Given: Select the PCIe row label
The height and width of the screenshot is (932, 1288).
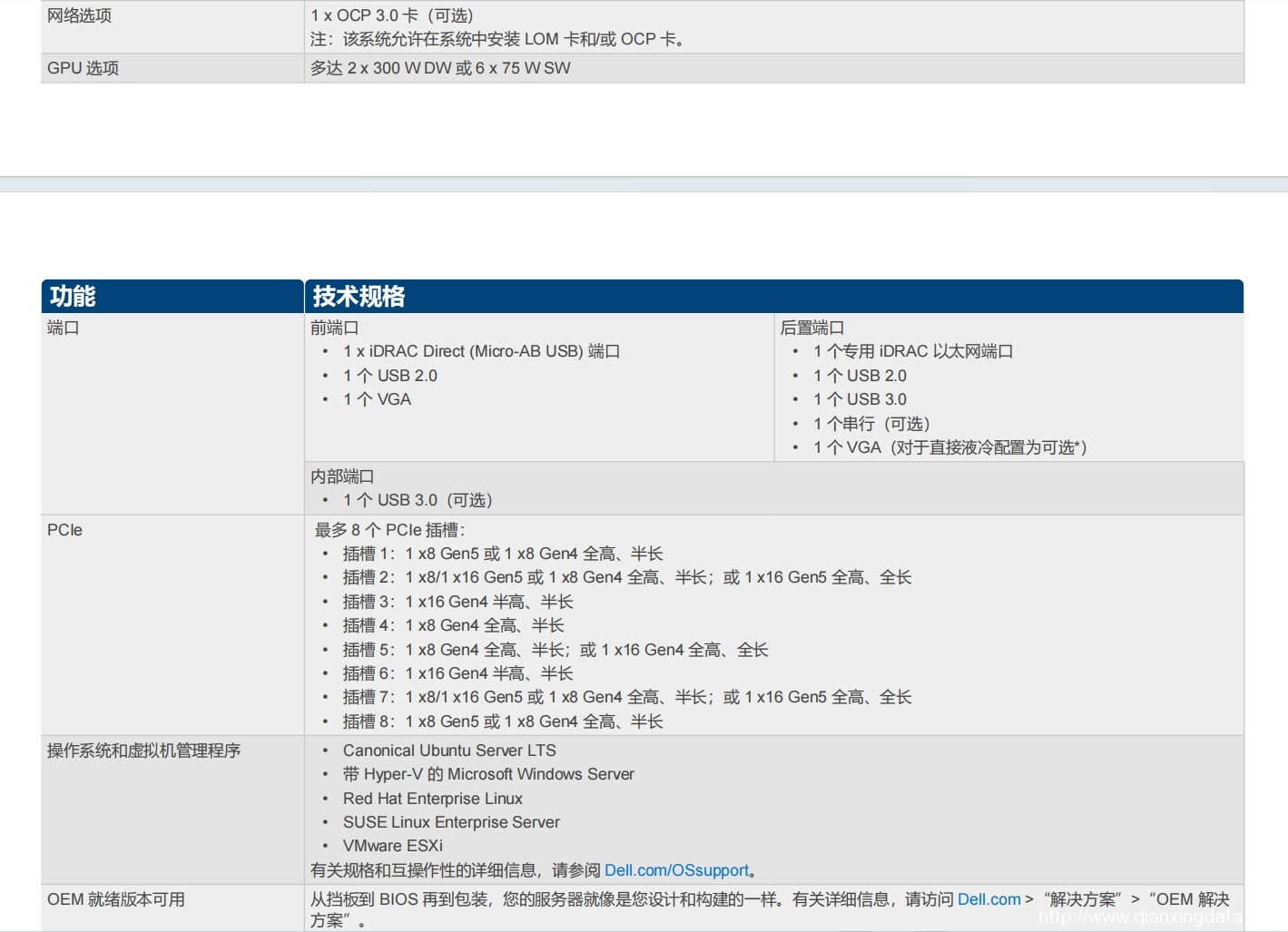Looking at the screenshot, I should tap(64, 530).
